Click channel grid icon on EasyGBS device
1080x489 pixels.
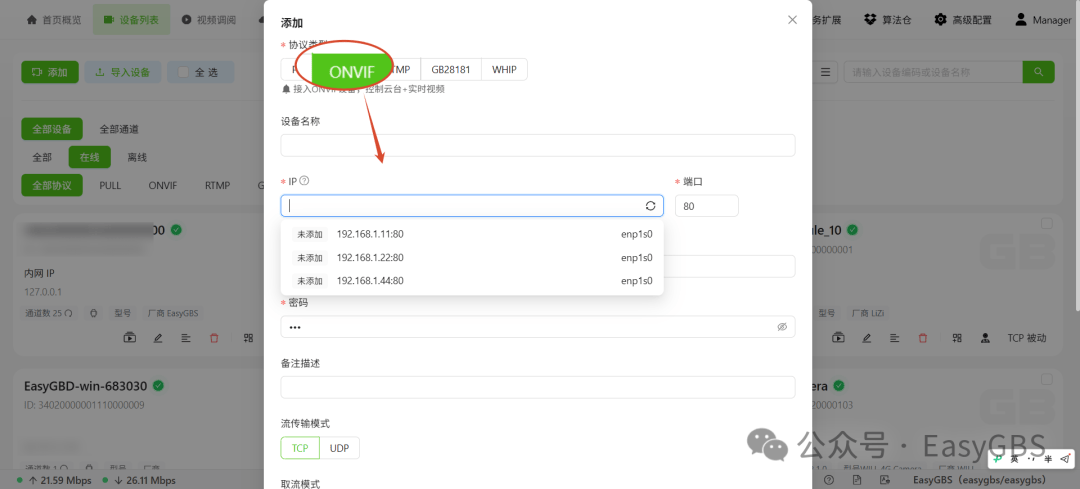[249, 338]
